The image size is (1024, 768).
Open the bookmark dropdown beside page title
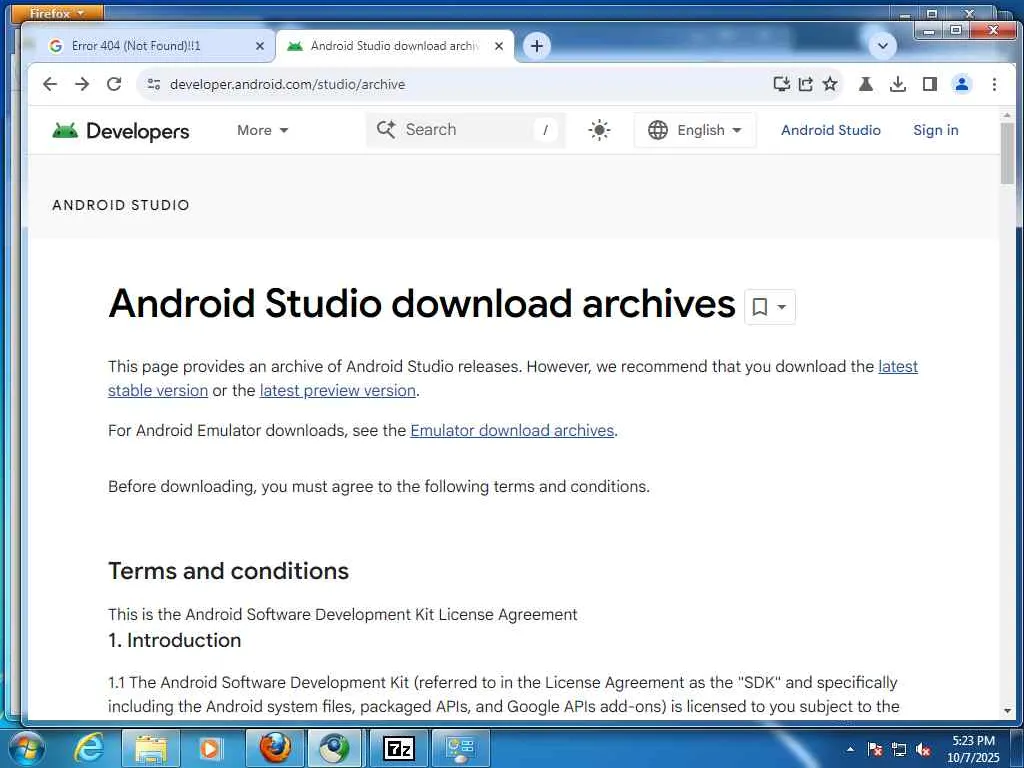click(x=770, y=306)
